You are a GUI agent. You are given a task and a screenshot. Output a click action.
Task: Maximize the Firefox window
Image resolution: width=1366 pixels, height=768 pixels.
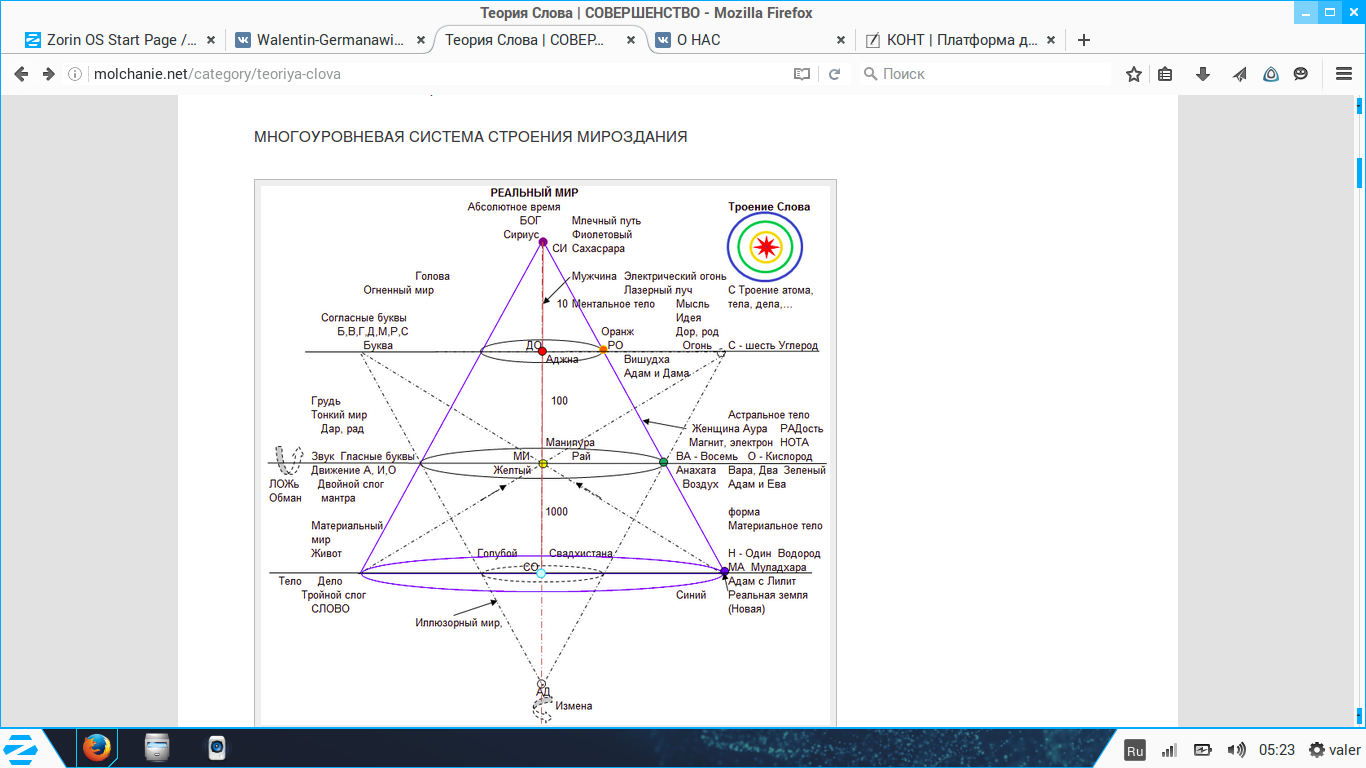[1330, 12]
